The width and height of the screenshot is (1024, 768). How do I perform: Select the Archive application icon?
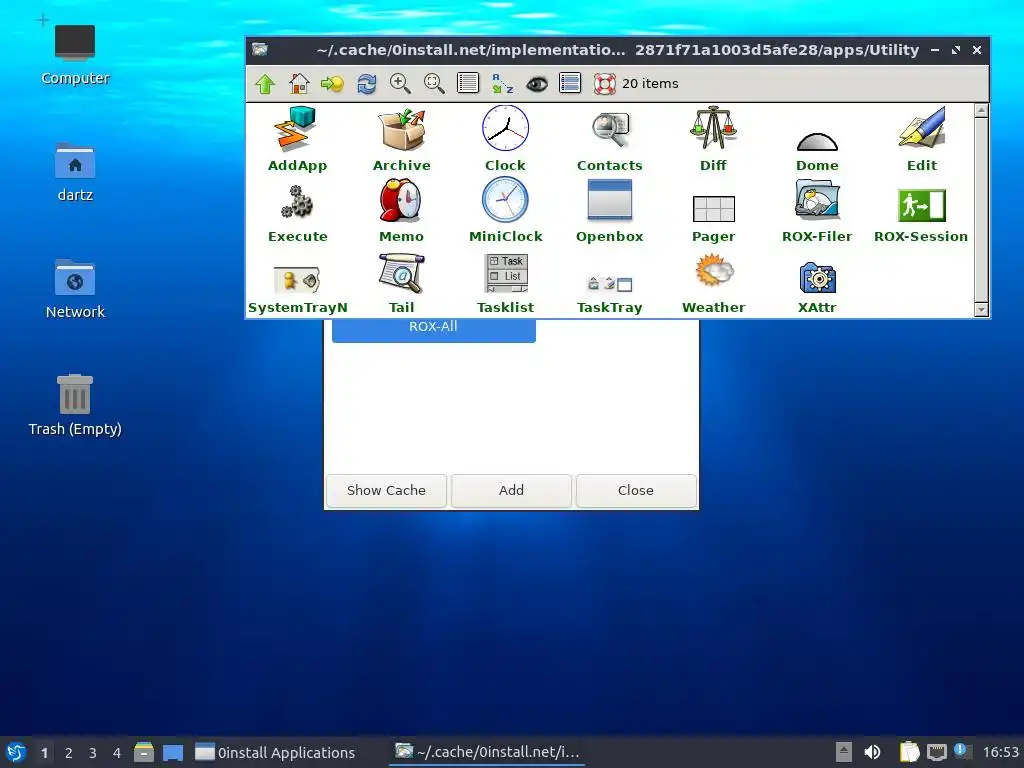click(402, 129)
